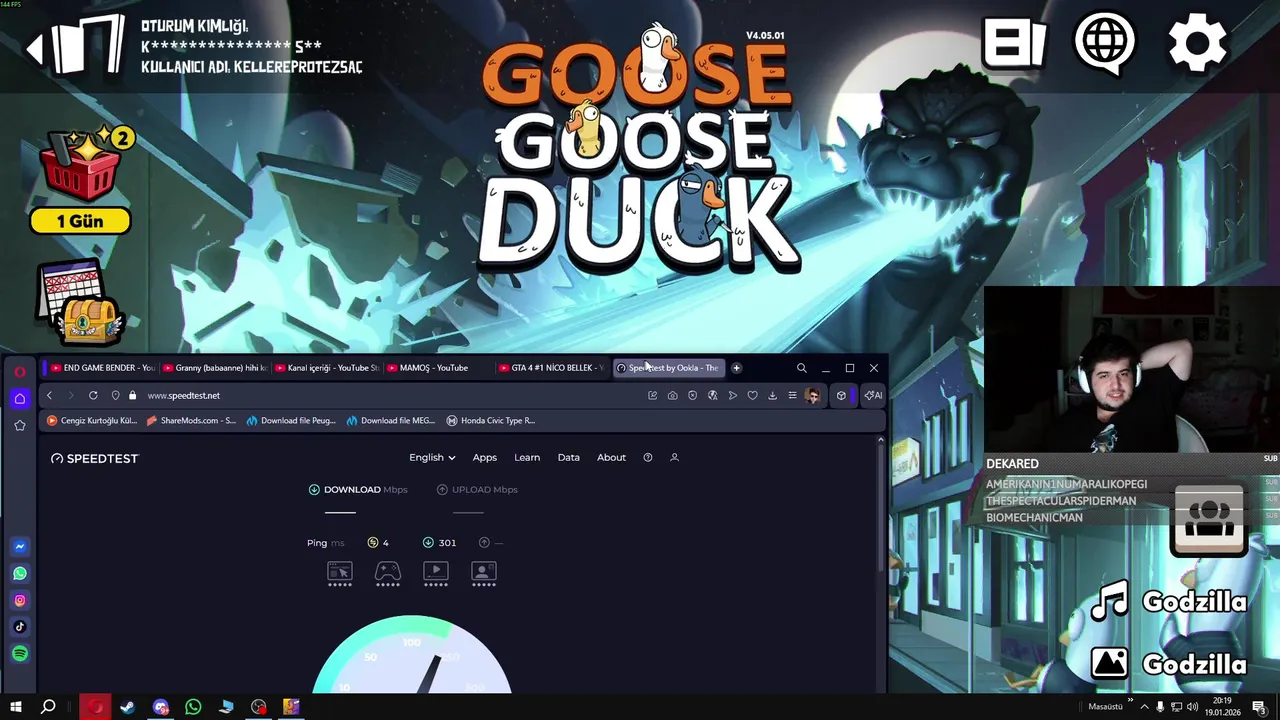Select the Speedtest by Ookla tab
The height and width of the screenshot is (720, 1280).
667,368
